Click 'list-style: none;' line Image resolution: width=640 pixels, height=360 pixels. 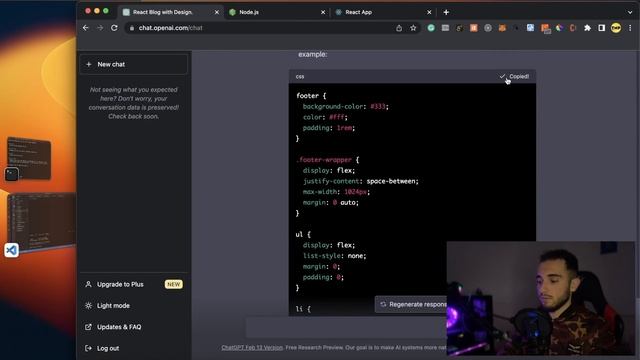334,256
